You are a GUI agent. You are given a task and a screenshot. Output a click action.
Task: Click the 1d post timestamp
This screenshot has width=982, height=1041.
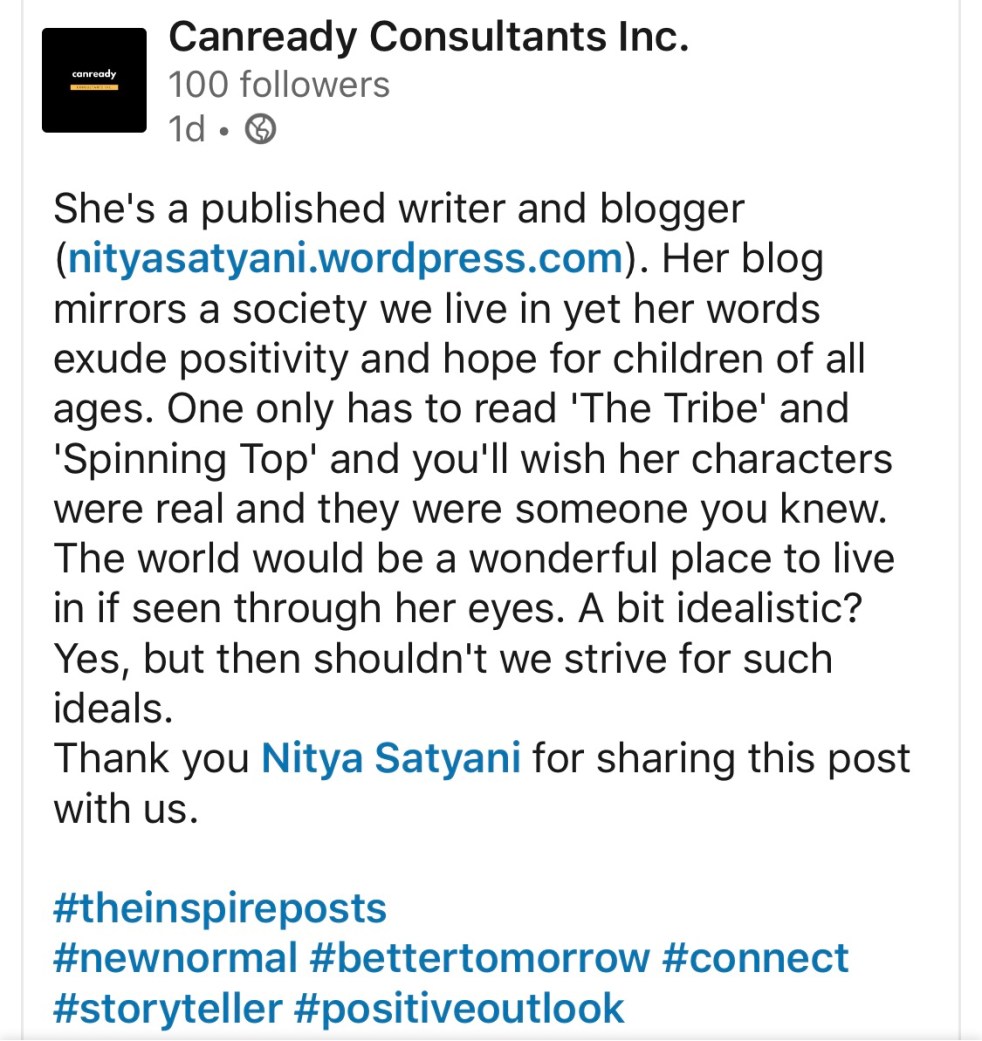point(186,130)
